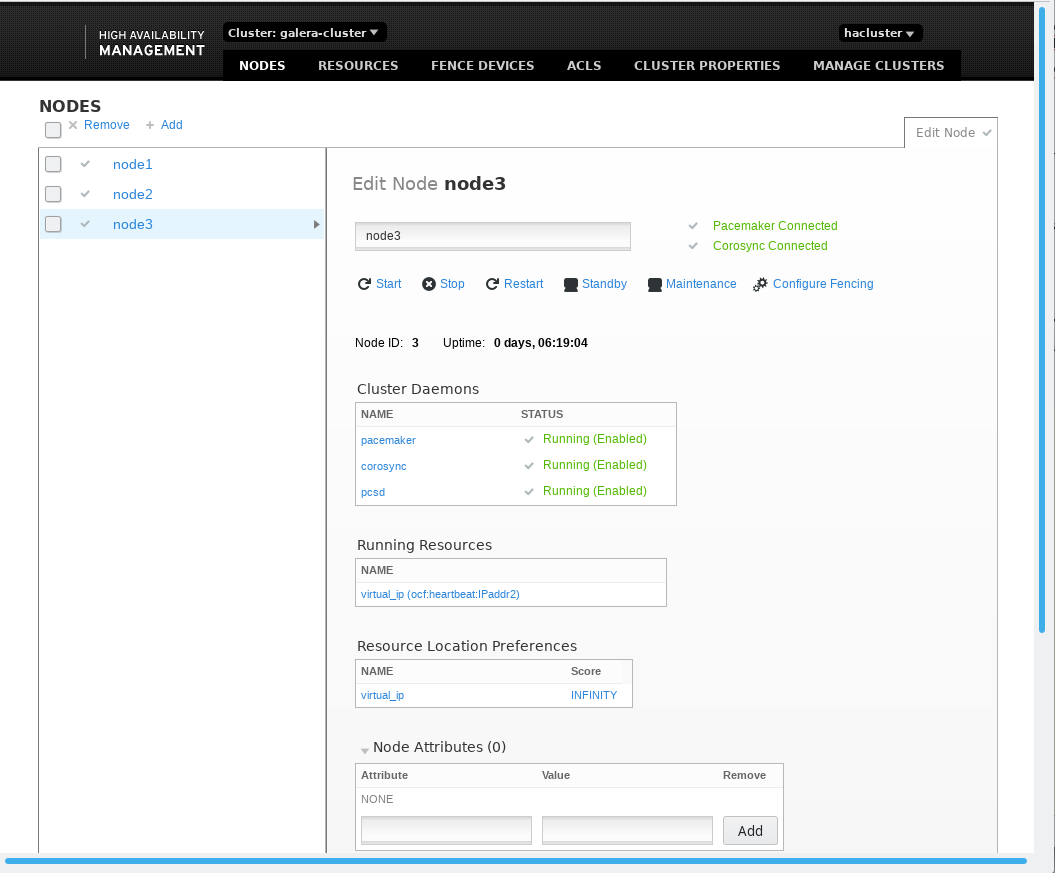
Task: Open MANAGE CLUSTERS tab
Action: point(879,66)
